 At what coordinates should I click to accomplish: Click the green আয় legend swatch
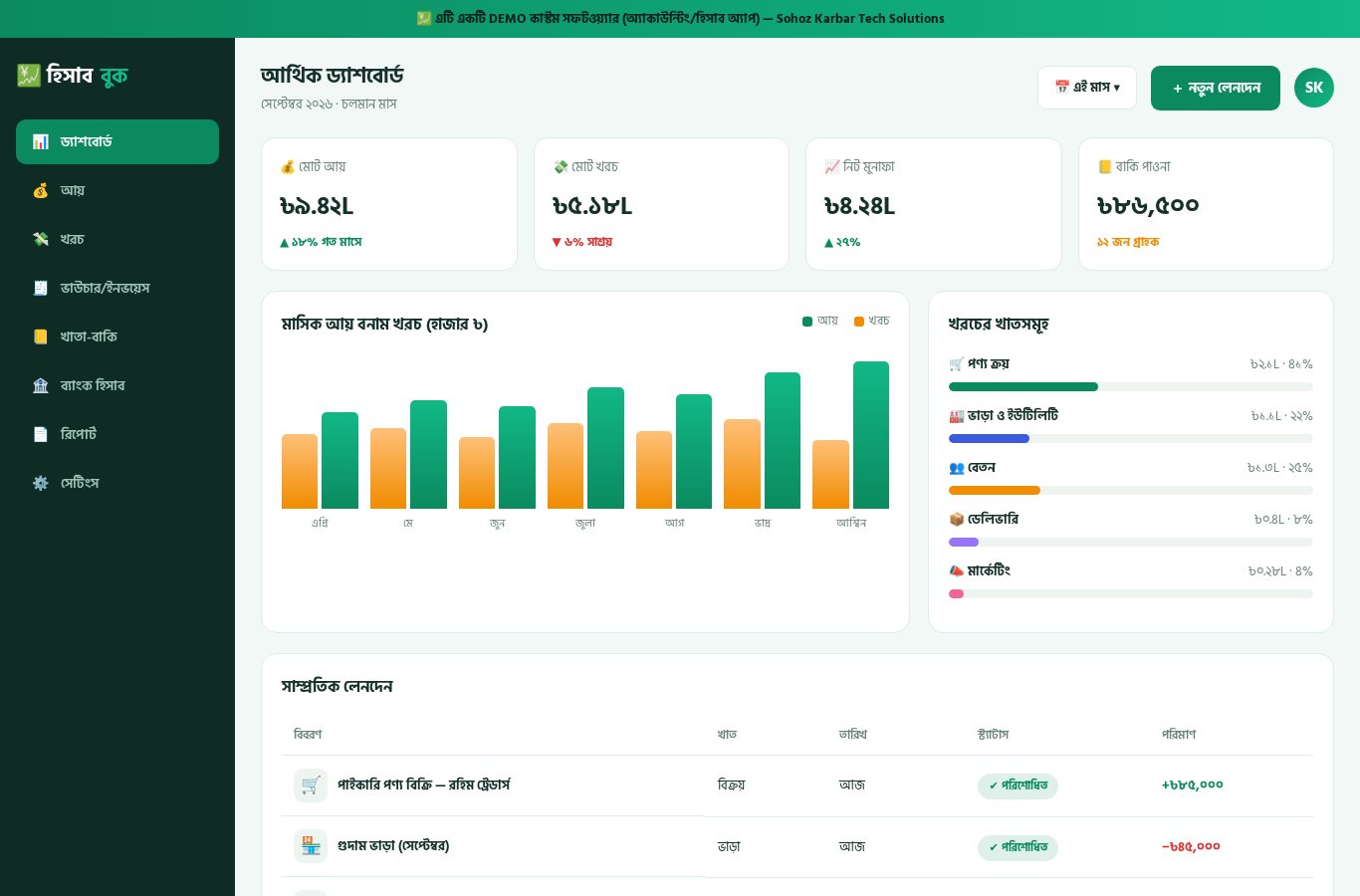(x=807, y=321)
